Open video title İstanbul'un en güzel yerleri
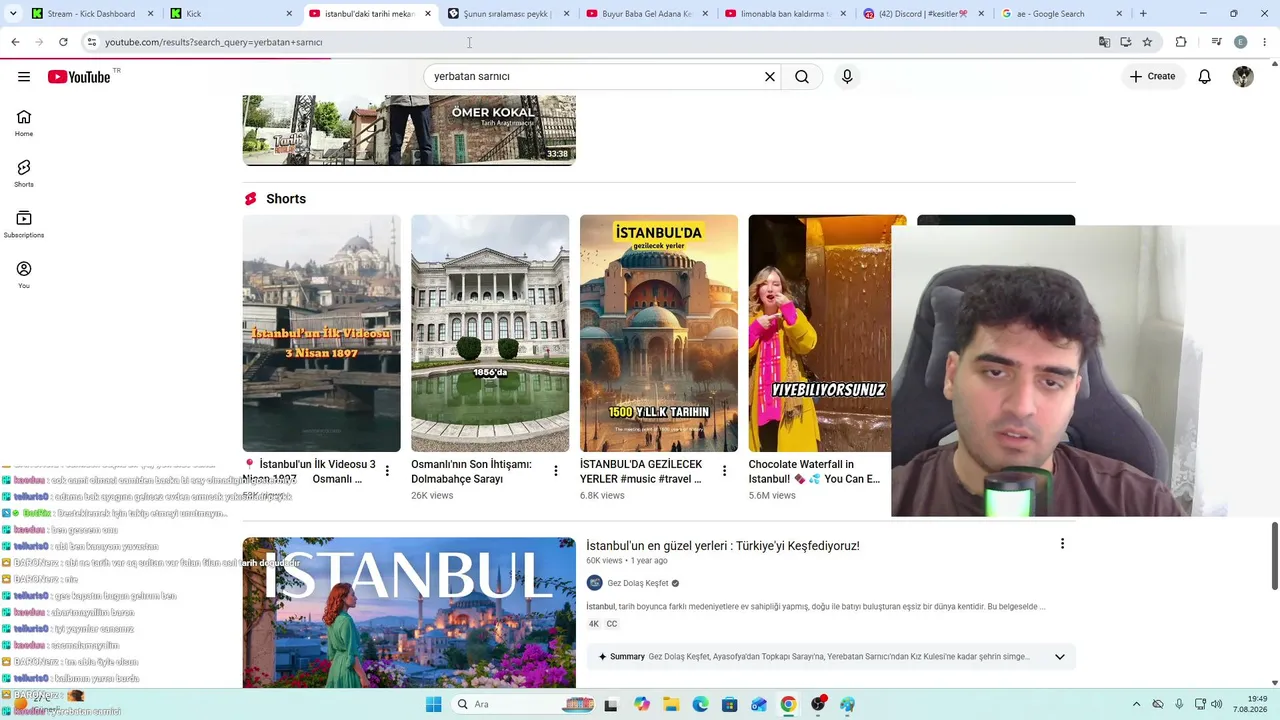 pos(723,546)
